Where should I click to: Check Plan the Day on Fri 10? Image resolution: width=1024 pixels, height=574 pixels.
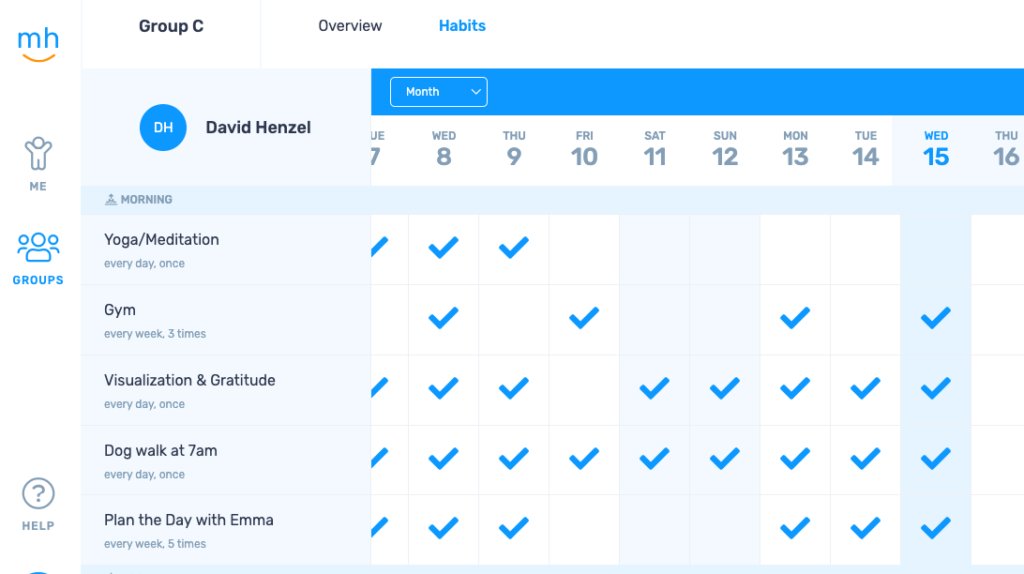[x=584, y=530]
